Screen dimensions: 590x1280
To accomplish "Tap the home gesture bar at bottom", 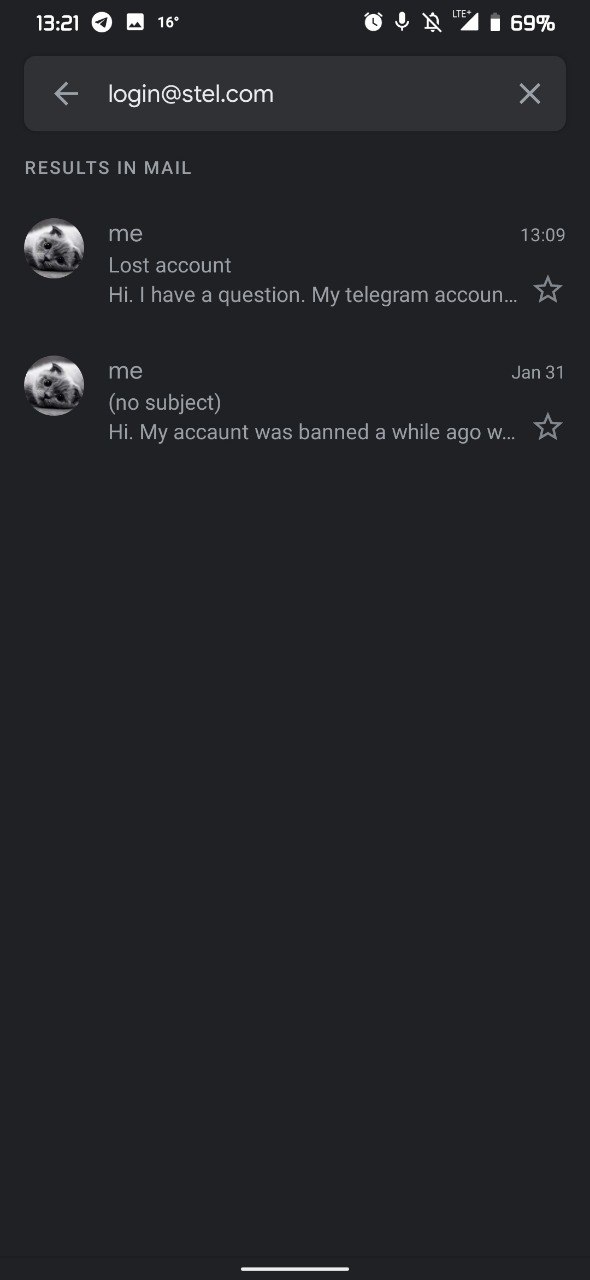I will 295,1268.
